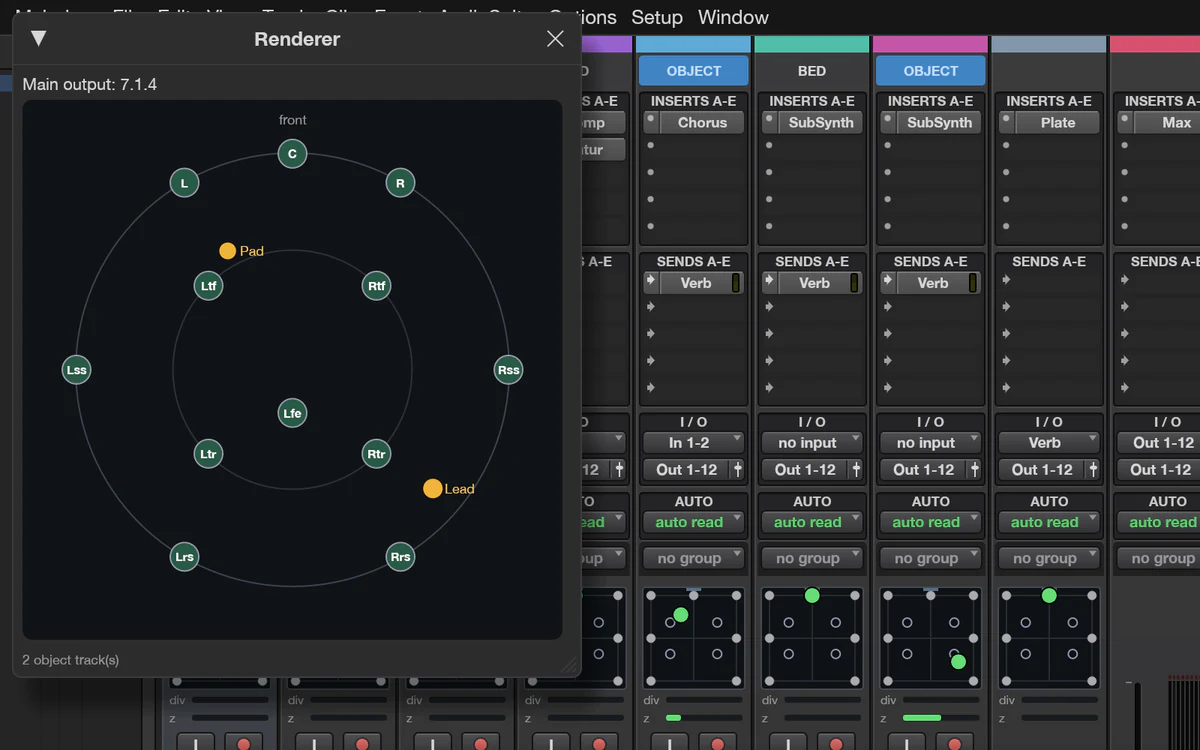Bypass the Plate insert using its dot

point(1006,120)
